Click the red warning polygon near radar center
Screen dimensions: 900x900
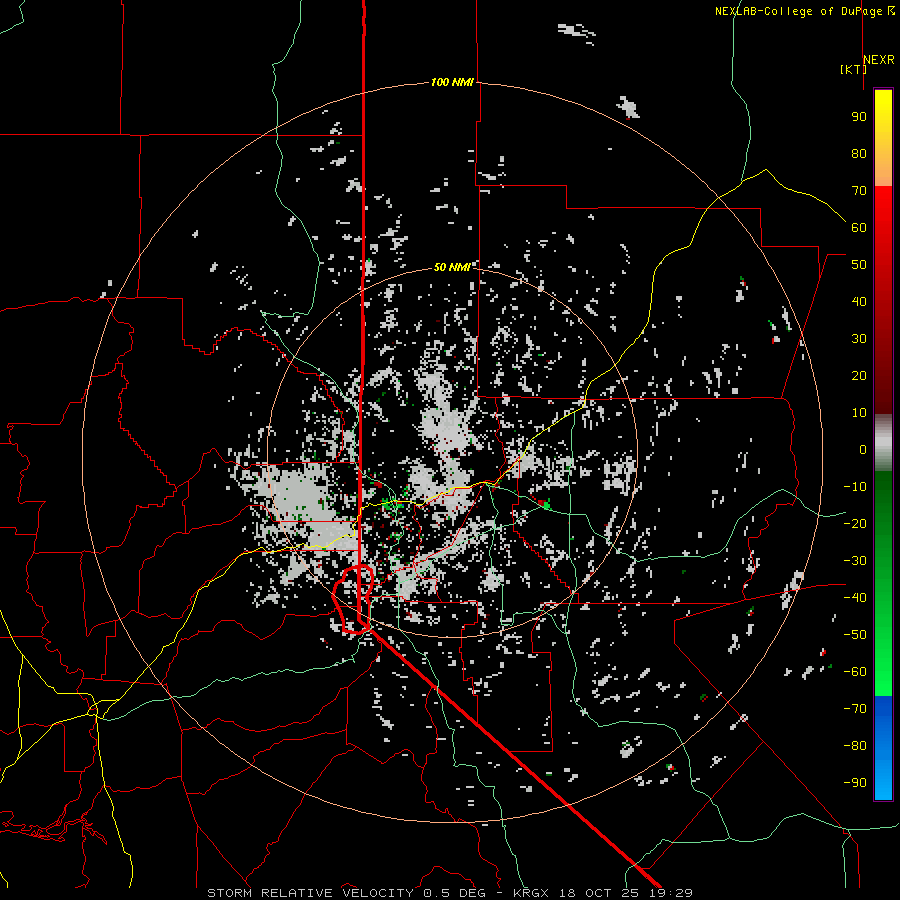coord(354,599)
